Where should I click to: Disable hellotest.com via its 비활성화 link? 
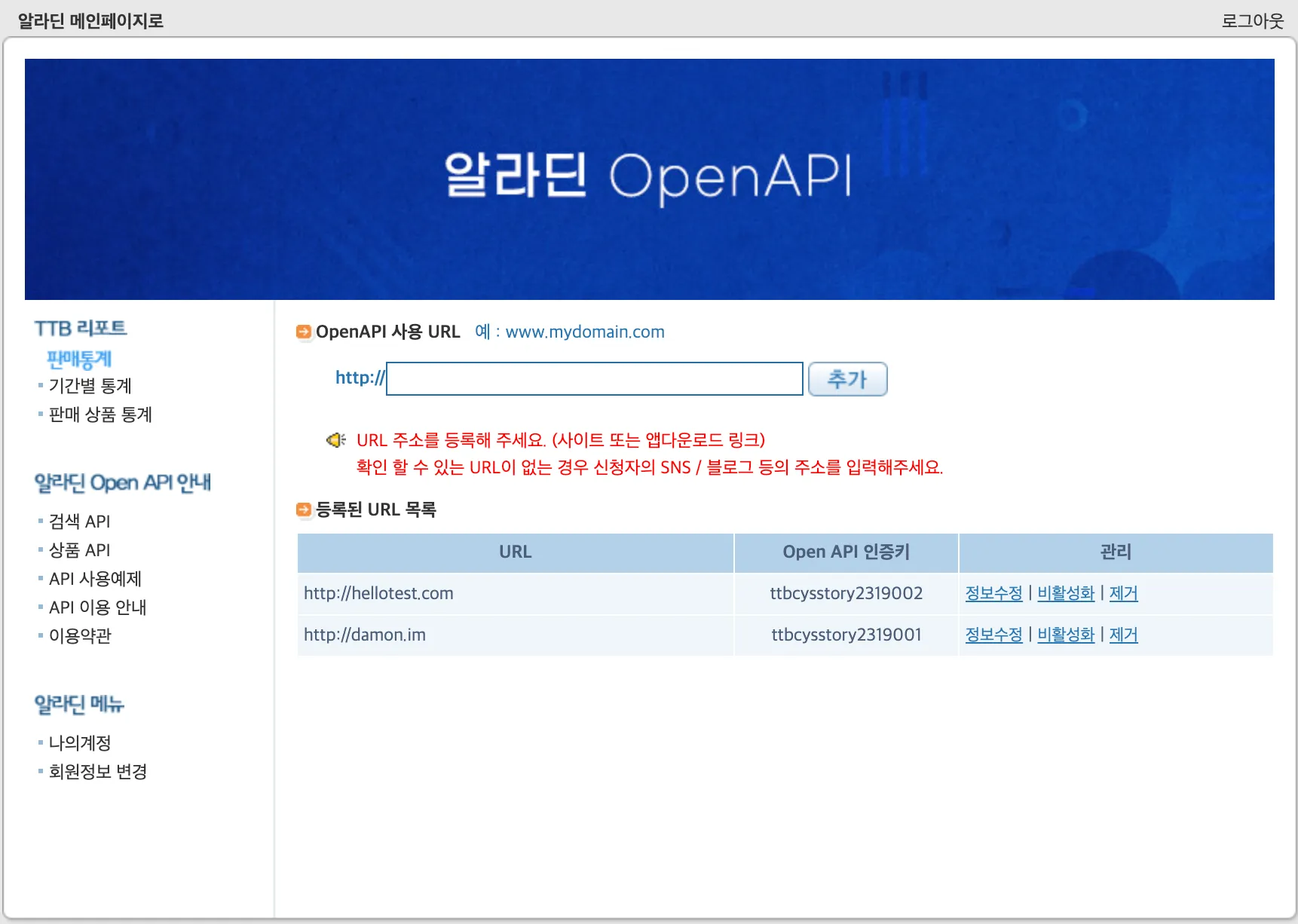point(1066,593)
